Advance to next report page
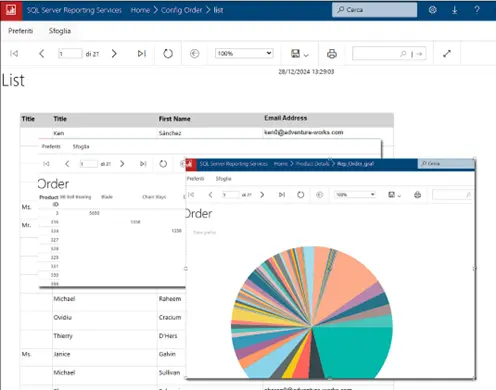This screenshot has width=496, height=390. coord(114,54)
